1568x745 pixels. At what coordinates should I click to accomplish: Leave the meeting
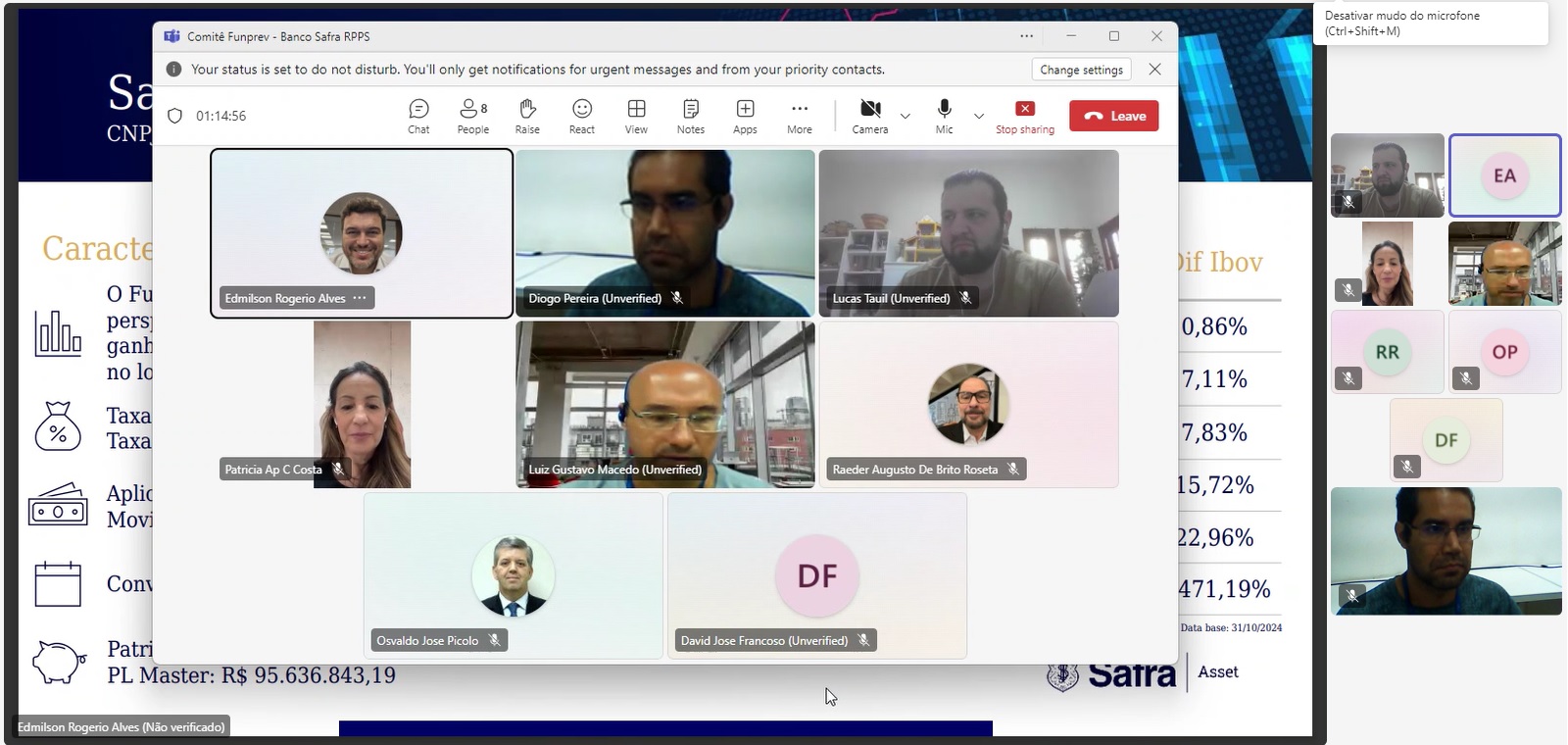[x=1114, y=116]
